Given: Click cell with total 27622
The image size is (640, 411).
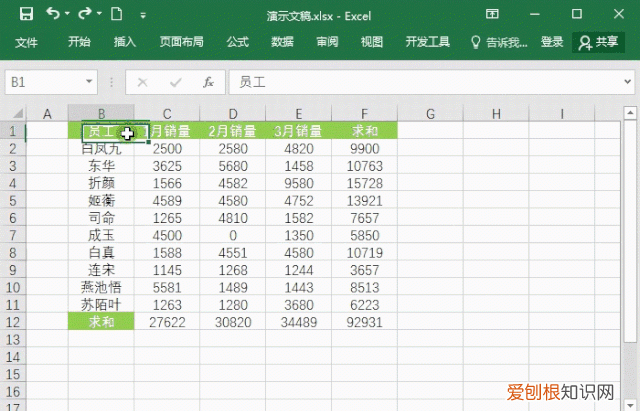Looking at the screenshot, I should [x=167, y=322].
